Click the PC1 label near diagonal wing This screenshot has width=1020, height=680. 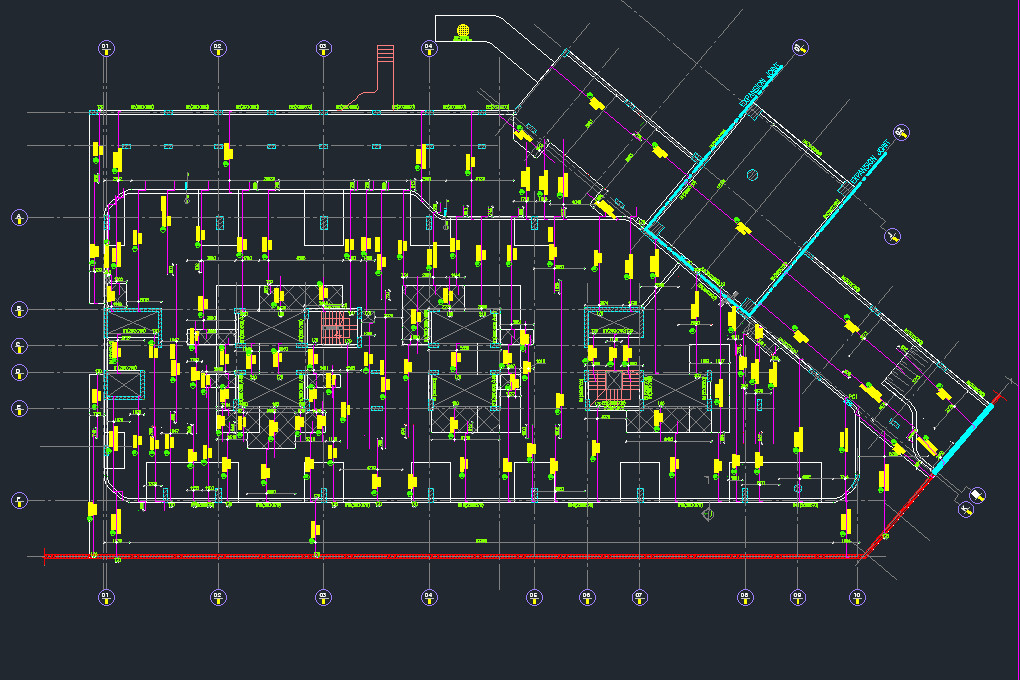853,396
